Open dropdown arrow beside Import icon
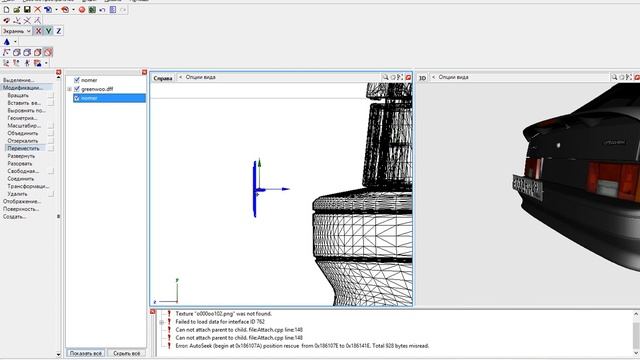The height and width of the screenshot is (360, 640). click(x=56, y=9)
